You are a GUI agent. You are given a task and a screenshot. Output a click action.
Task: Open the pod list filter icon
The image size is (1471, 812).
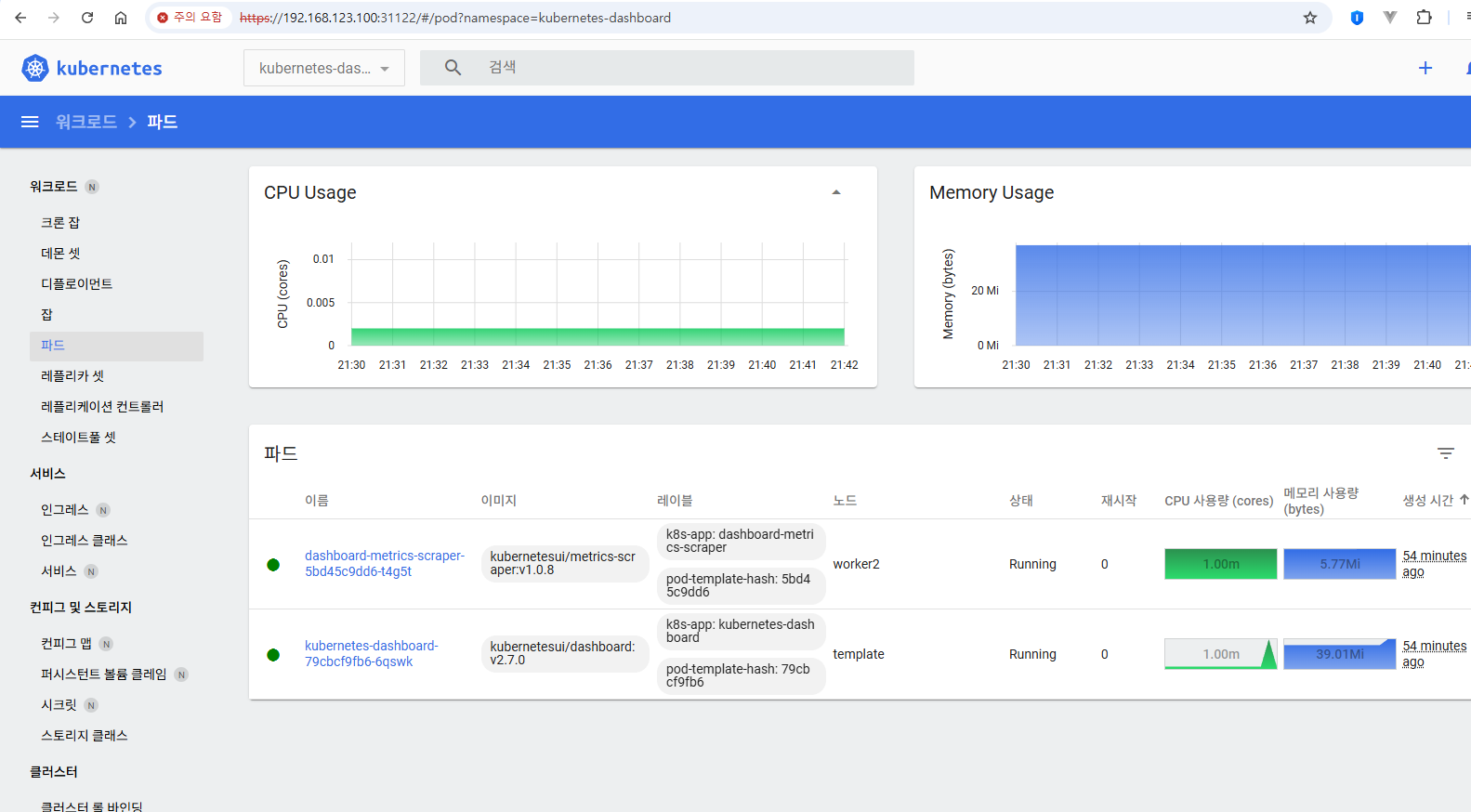(1446, 453)
